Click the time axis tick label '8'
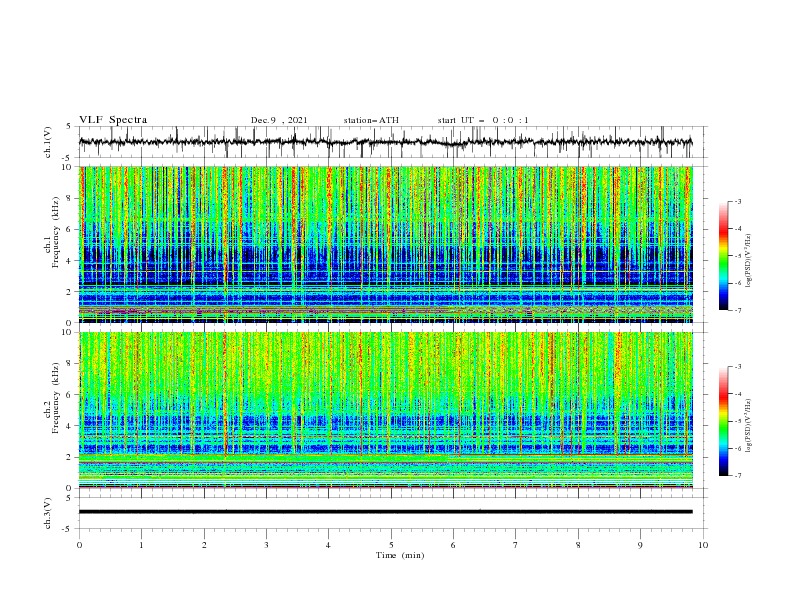Image resolution: width=792 pixels, height=612 pixels. [578, 545]
